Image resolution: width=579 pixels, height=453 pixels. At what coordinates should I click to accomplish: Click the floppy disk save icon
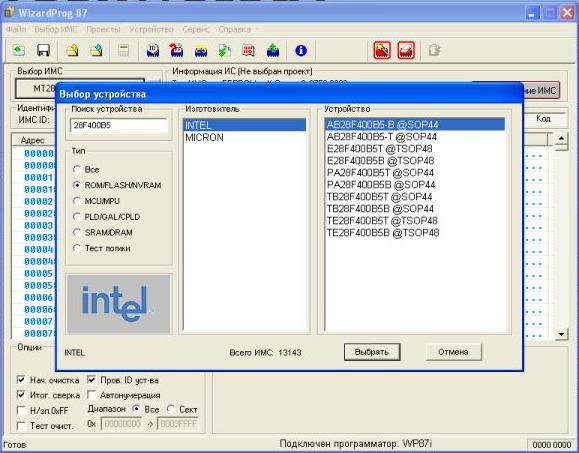click(x=44, y=50)
